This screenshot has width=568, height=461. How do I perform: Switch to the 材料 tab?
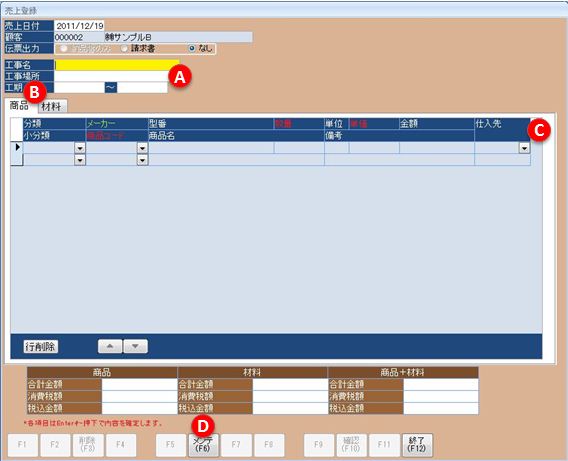pyautogui.click(x=51, y=106)
